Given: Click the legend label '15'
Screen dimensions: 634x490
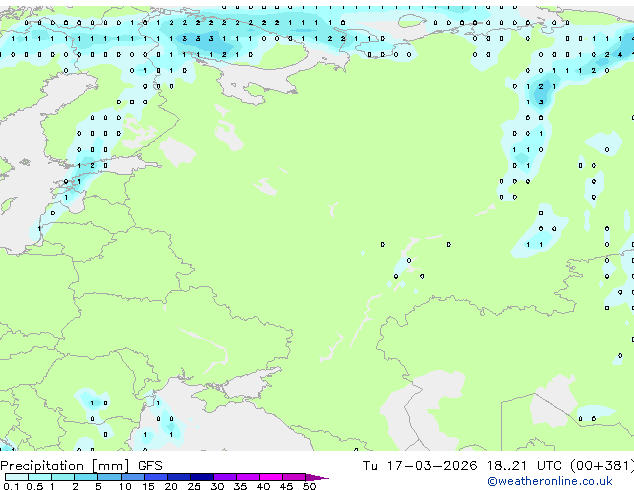Looking at the screenshot, I should [148, 486].
